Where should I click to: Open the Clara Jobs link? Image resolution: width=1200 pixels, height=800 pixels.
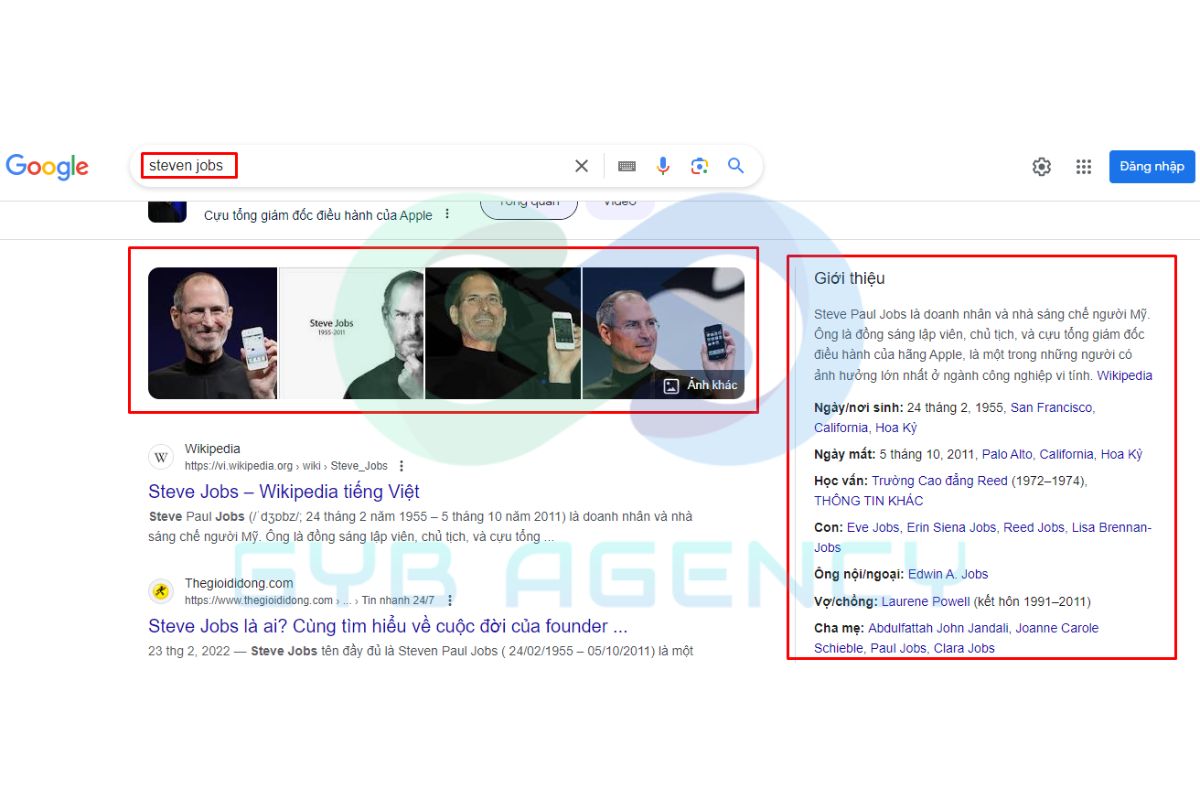964,648
